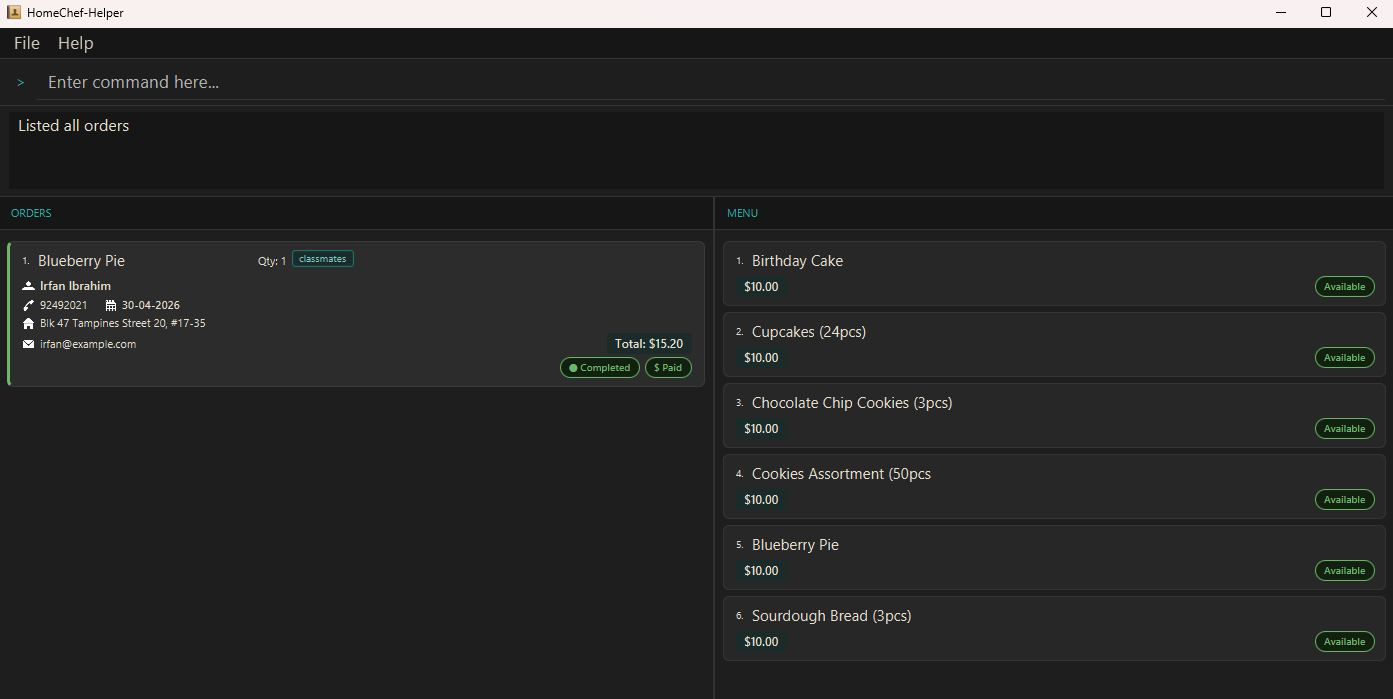Click the classmates tag on the order
This screenshot has height=699, width=1393.
pos(322,258)
